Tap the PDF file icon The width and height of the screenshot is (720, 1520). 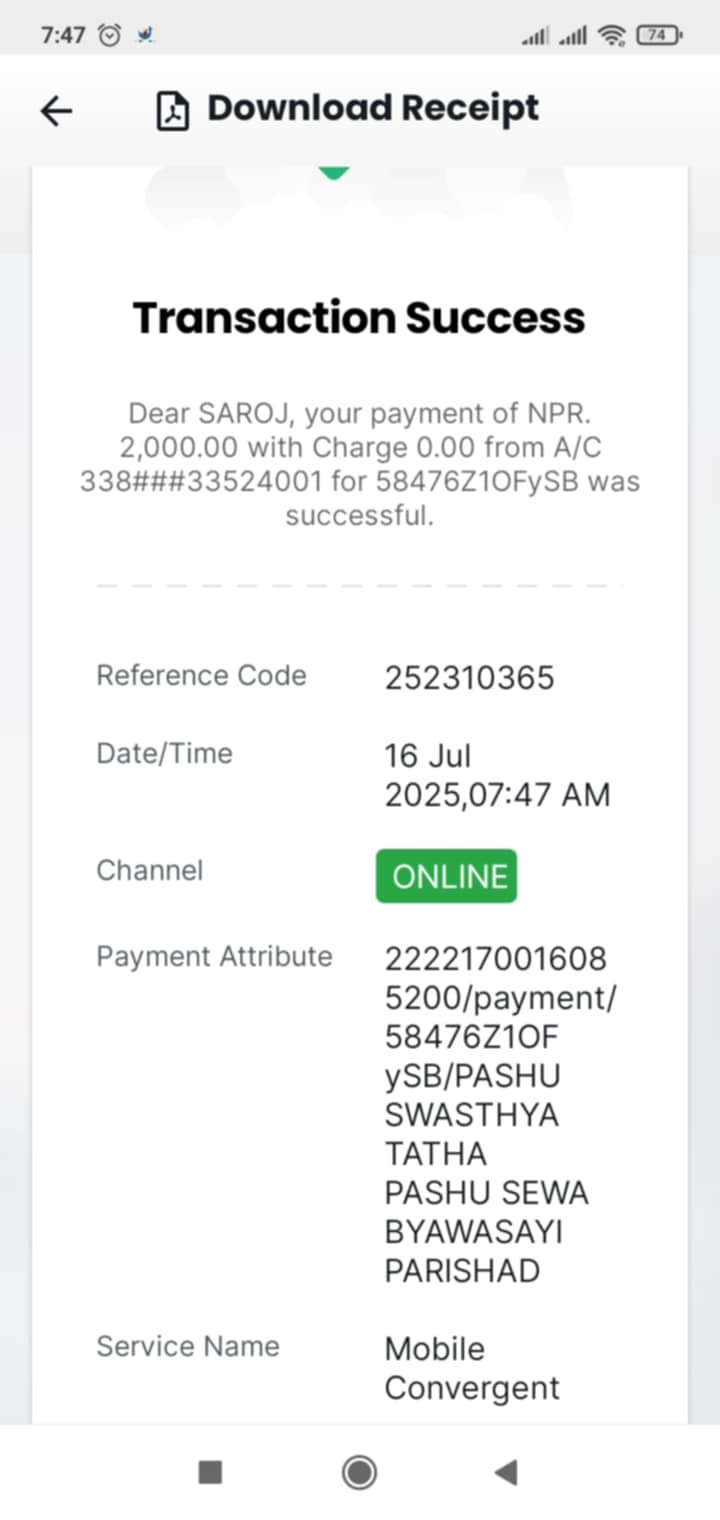(x=173, y=110)
